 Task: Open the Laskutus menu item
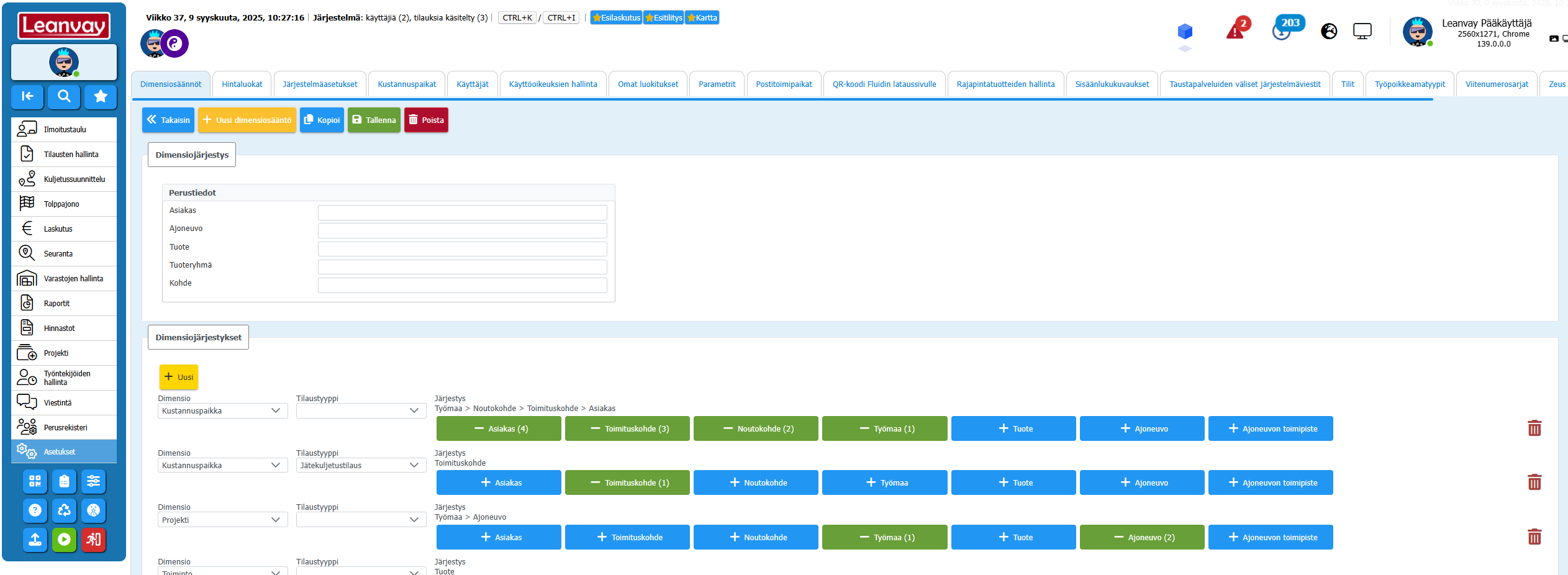[58, 229]
